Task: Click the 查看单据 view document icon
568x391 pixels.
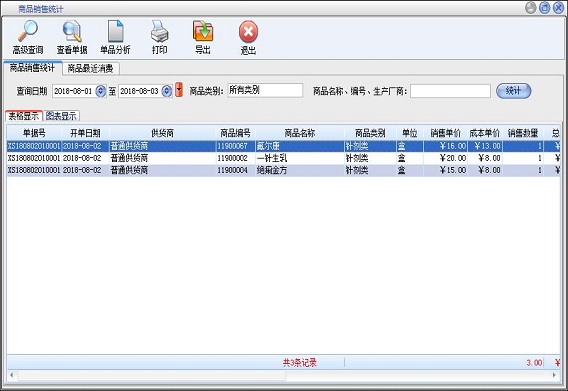Action: 72,31
